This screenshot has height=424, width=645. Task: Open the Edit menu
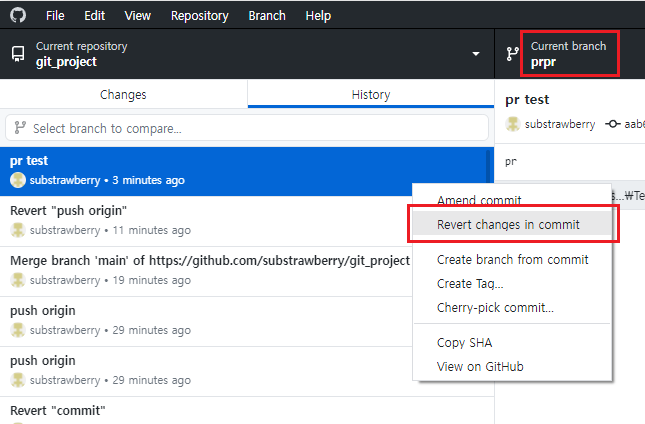(95, 16)
